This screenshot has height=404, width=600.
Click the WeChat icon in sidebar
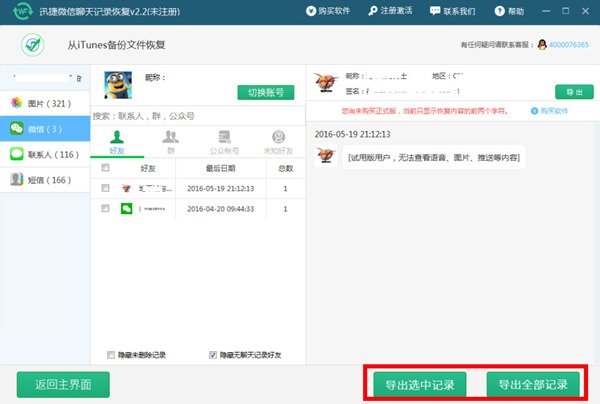[x=16, y=128]
